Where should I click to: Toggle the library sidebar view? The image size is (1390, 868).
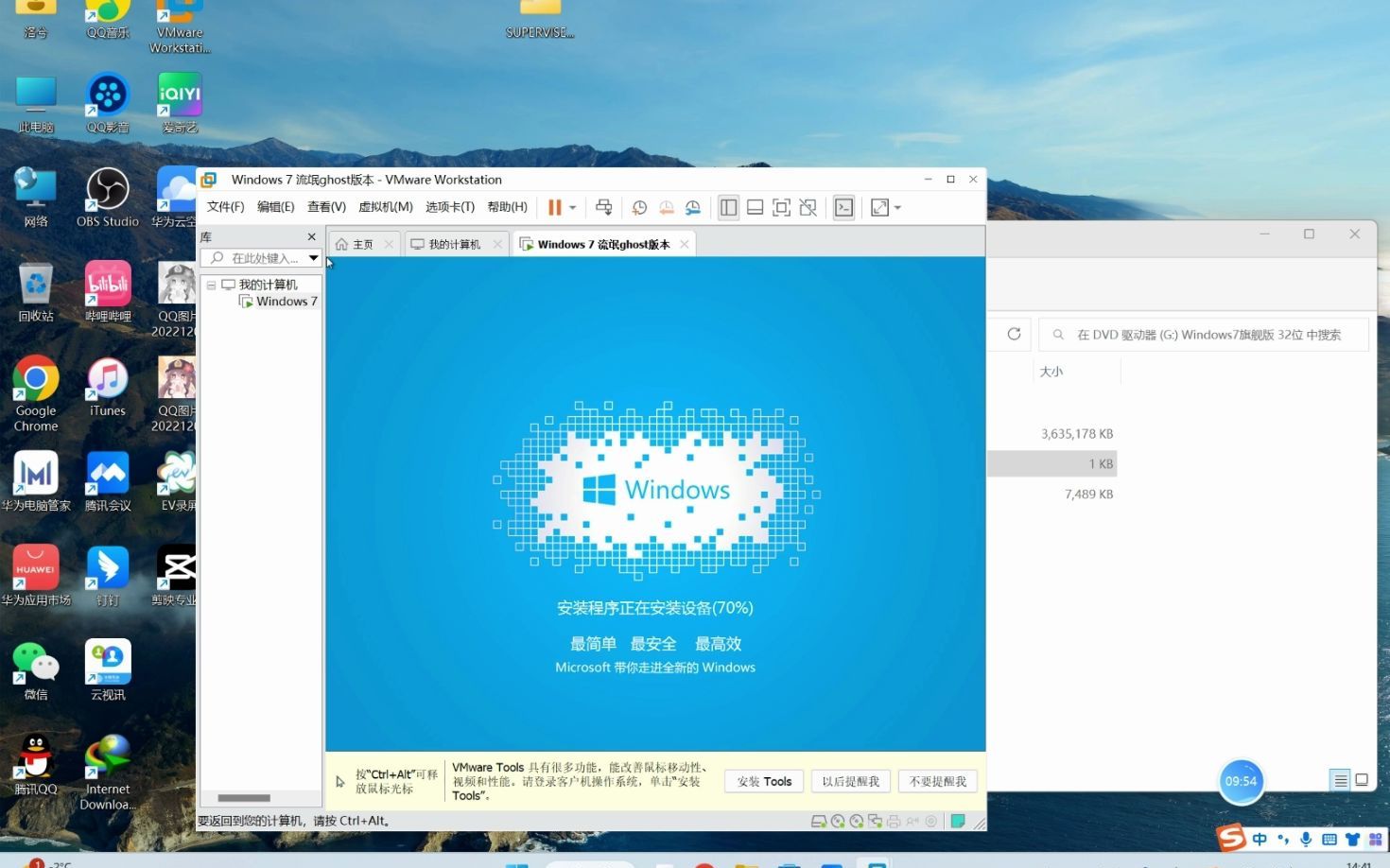tap(728, 207)
